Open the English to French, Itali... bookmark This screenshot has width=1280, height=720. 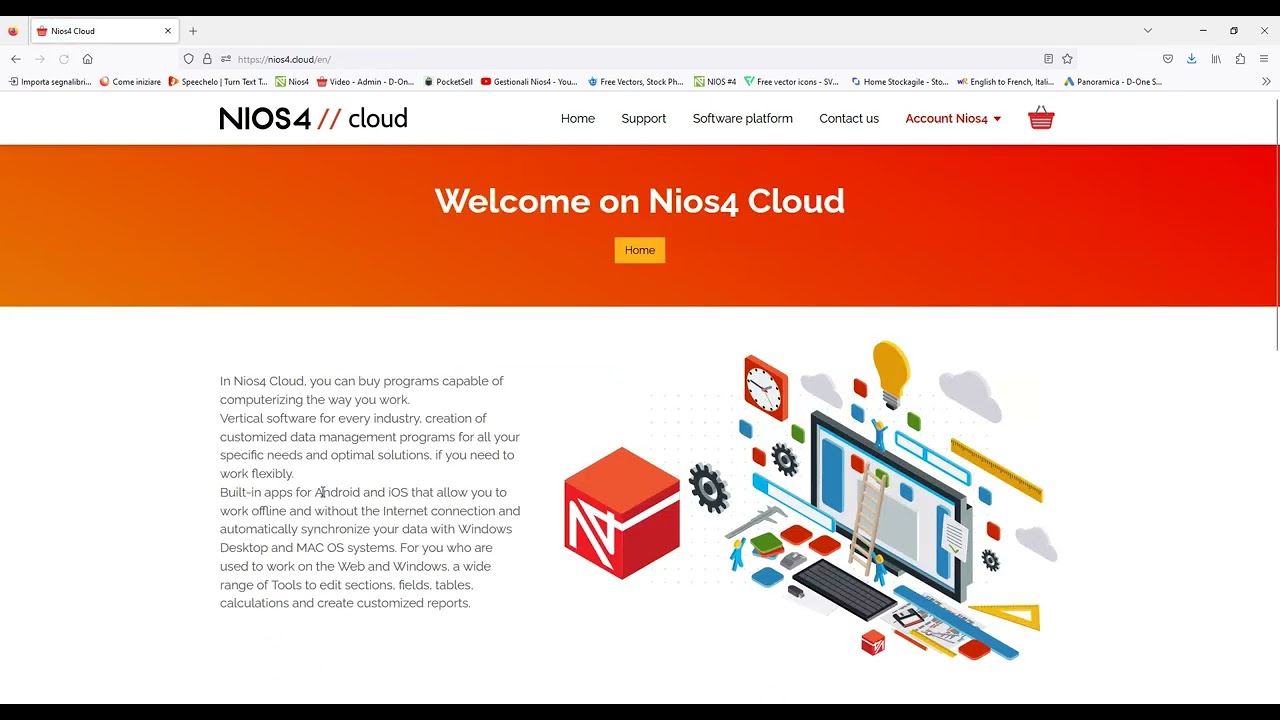tap(1005, 82)
